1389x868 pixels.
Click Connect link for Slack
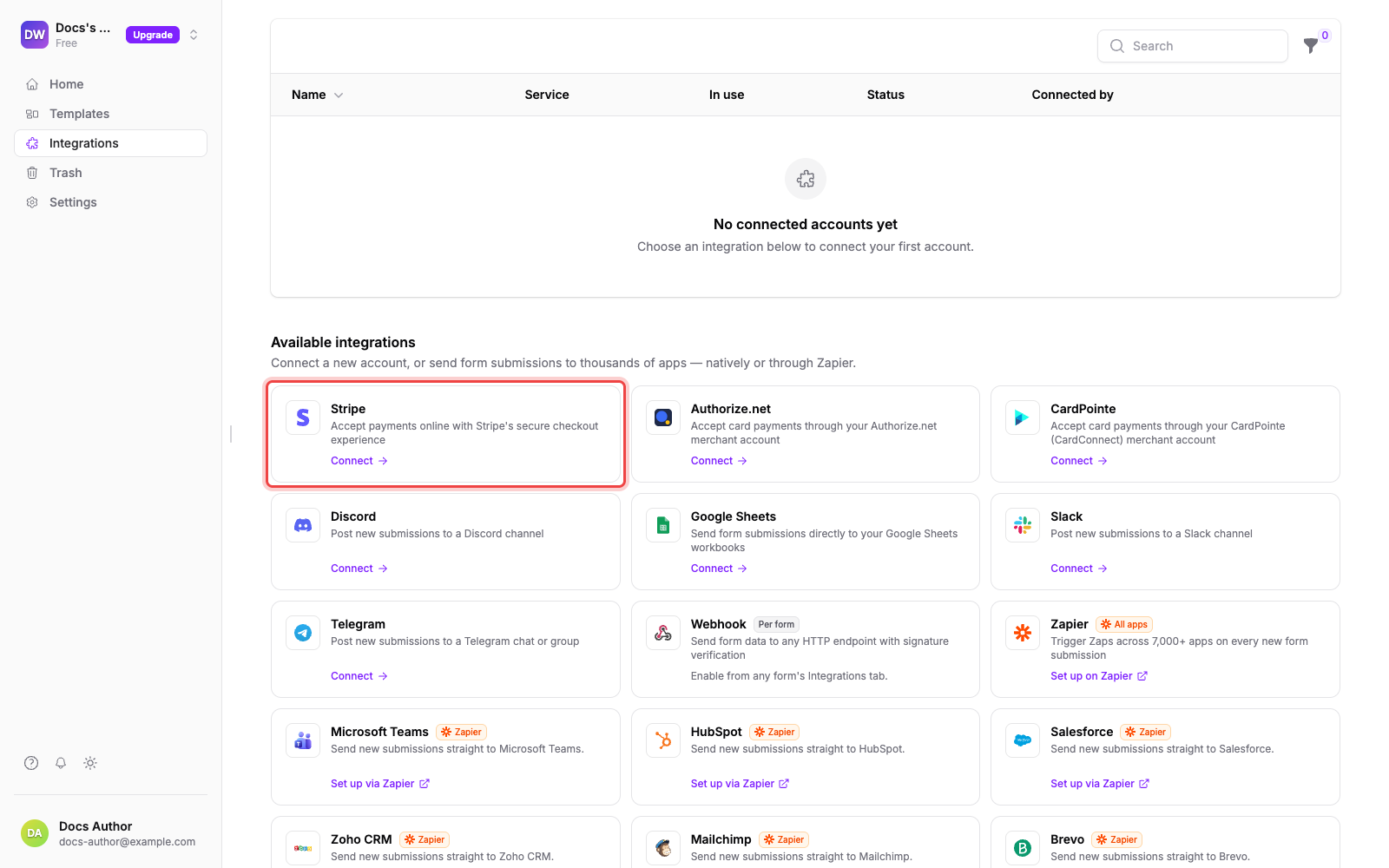click(x=1079, y=569)
